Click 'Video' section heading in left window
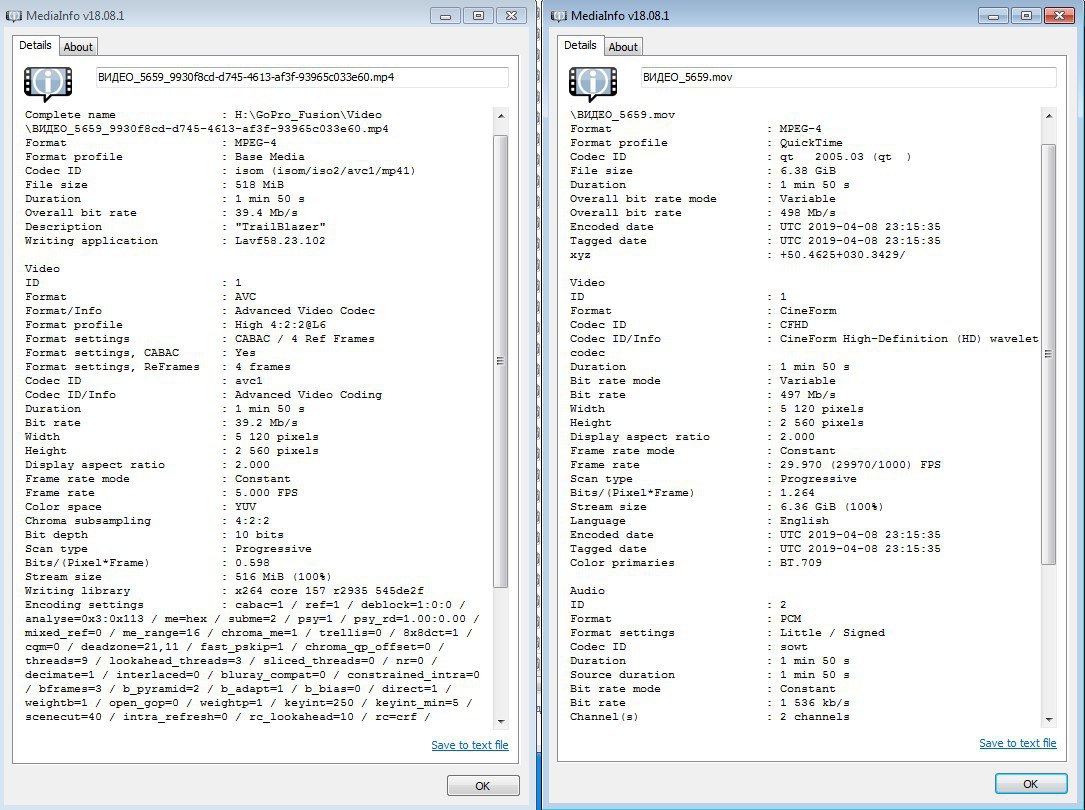 tap(42, 268)
